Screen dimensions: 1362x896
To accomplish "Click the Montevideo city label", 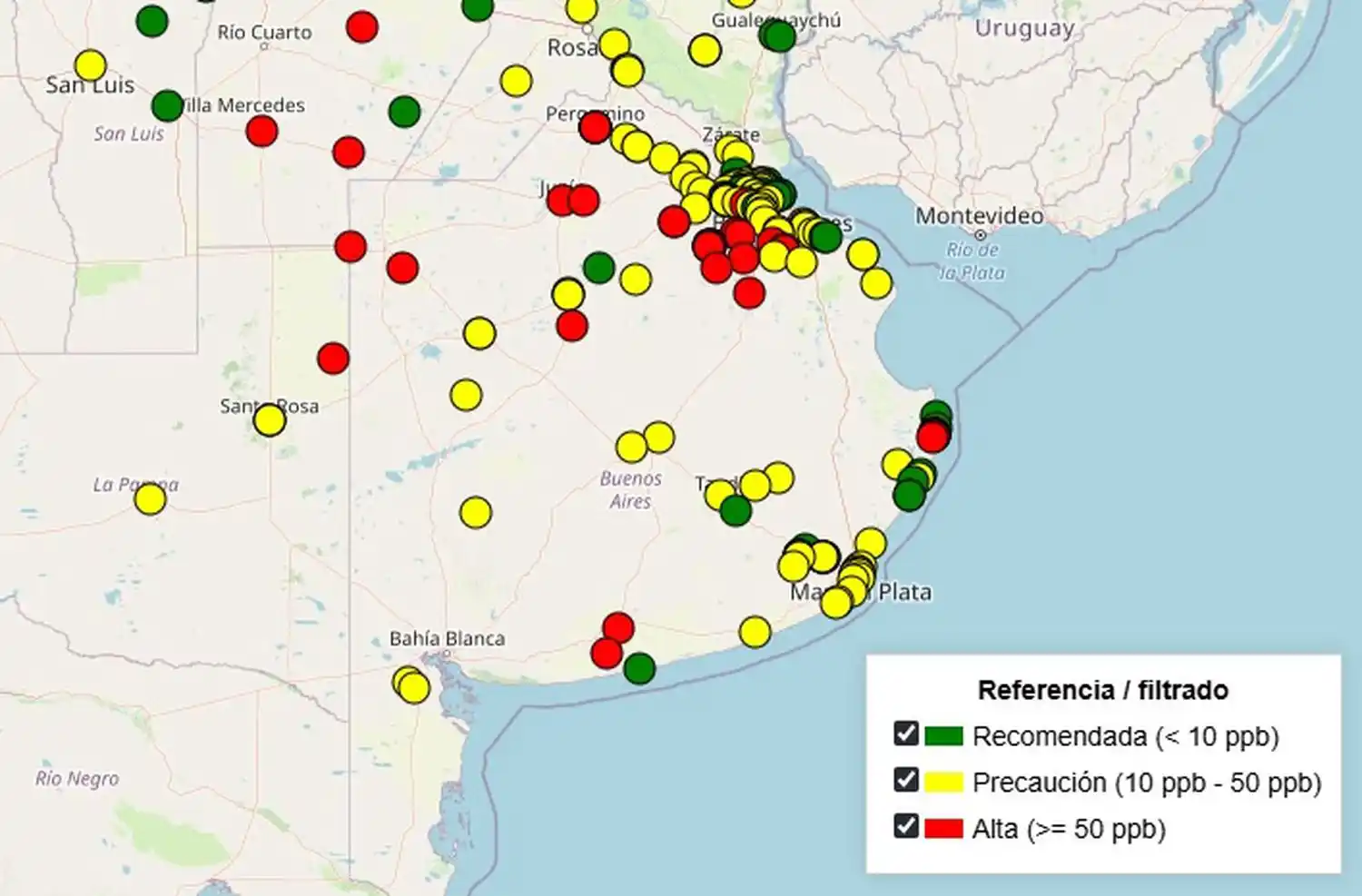I will [x=979, y=215].
